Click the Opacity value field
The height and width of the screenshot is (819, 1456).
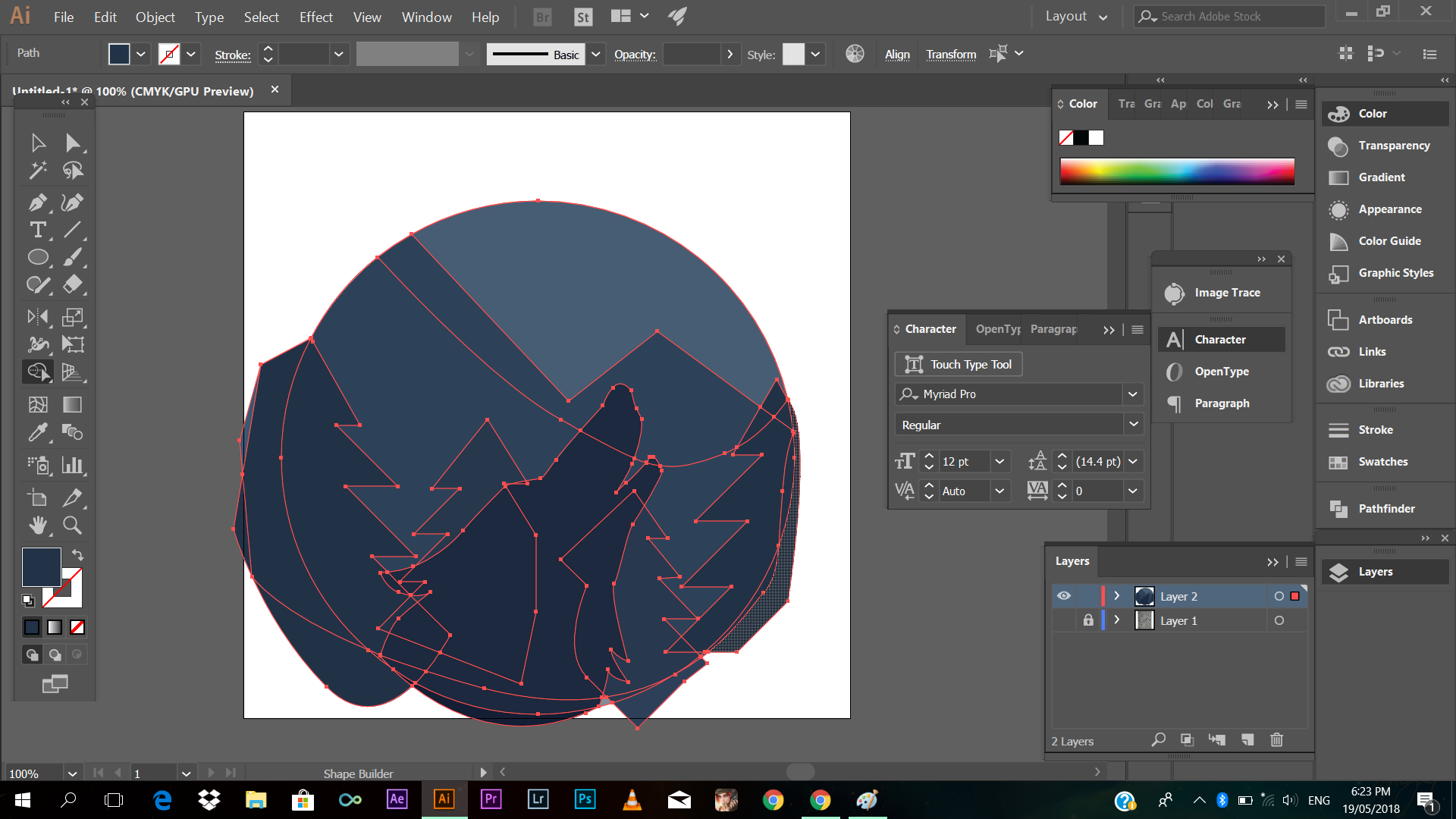[x=692, y=54]
